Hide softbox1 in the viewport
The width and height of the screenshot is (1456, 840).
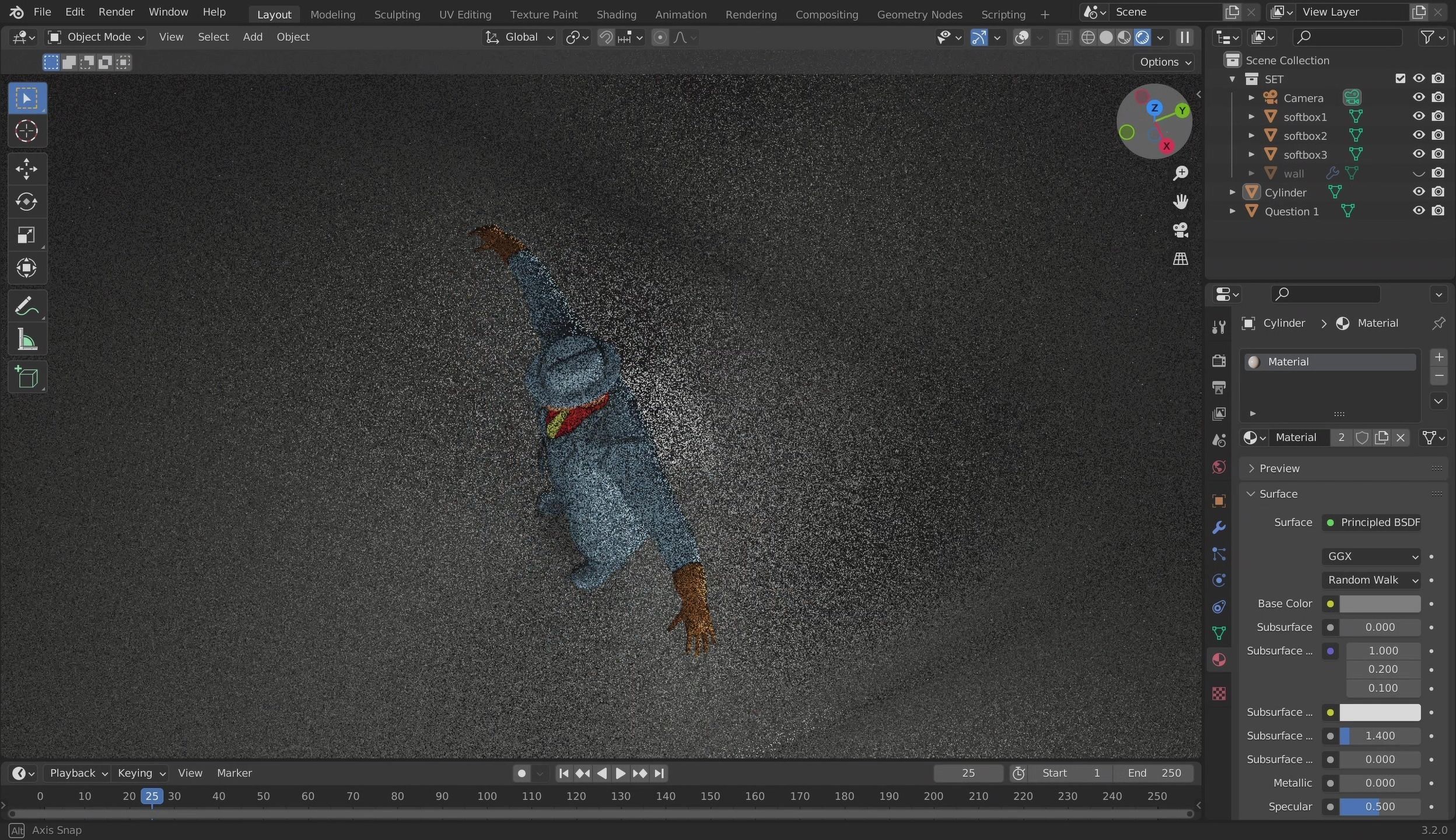[x=1419, y=116]
